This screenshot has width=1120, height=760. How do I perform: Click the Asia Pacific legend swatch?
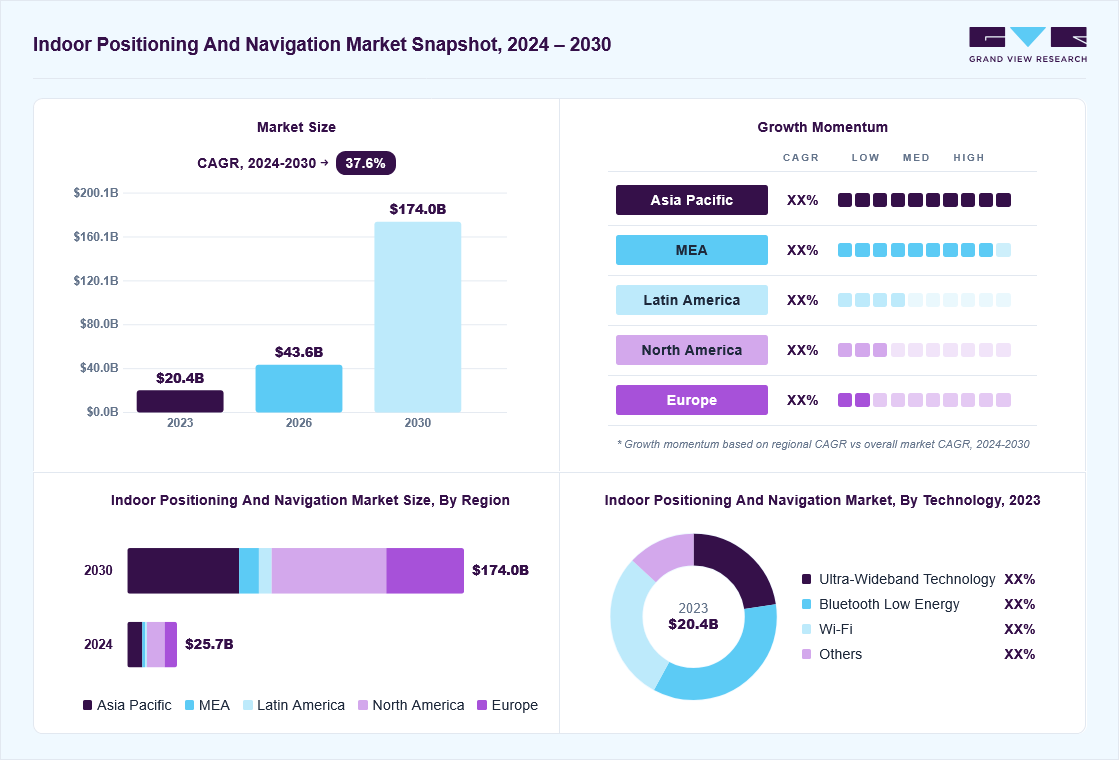88,705
